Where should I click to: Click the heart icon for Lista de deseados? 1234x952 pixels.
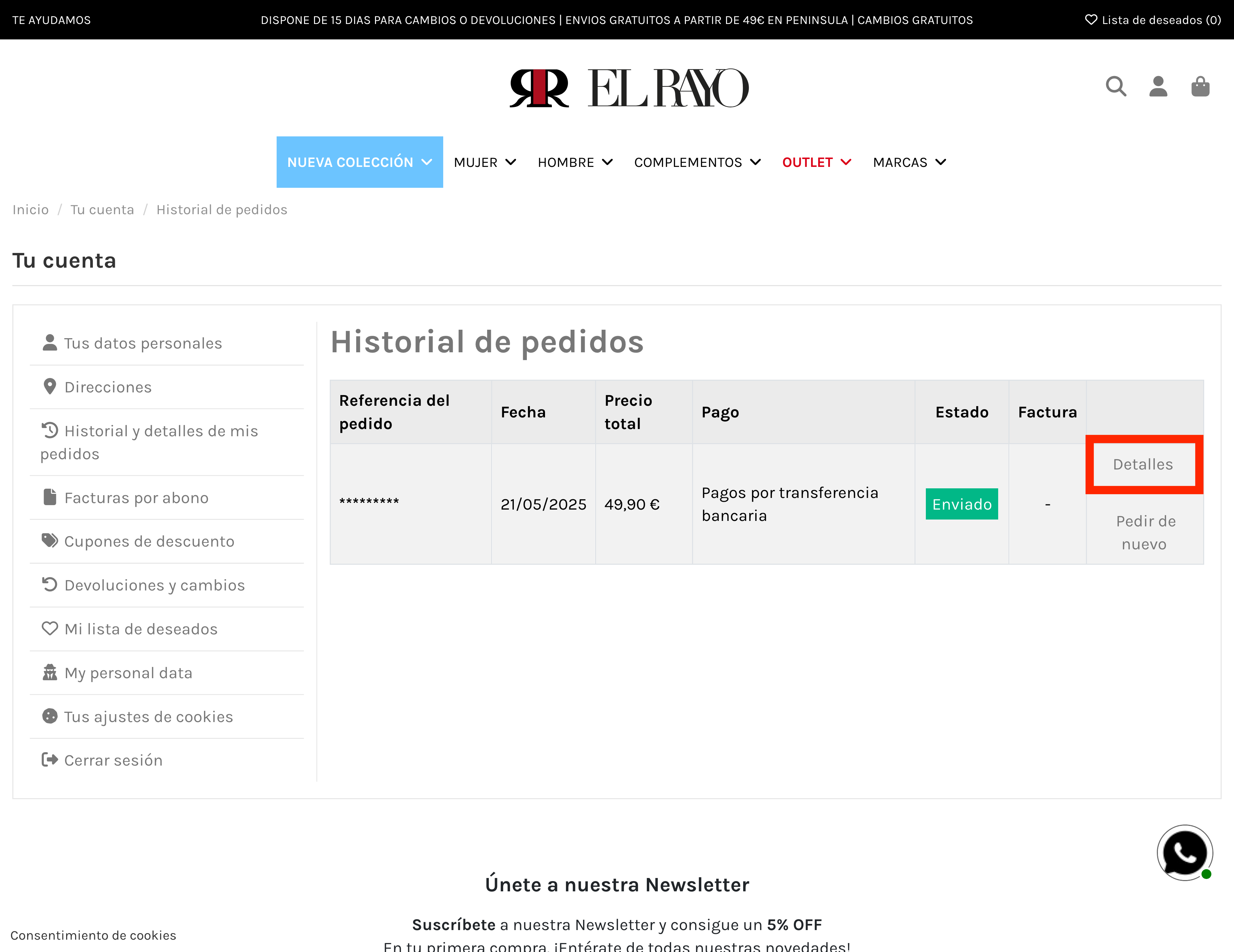click(x=1091, y=20)
